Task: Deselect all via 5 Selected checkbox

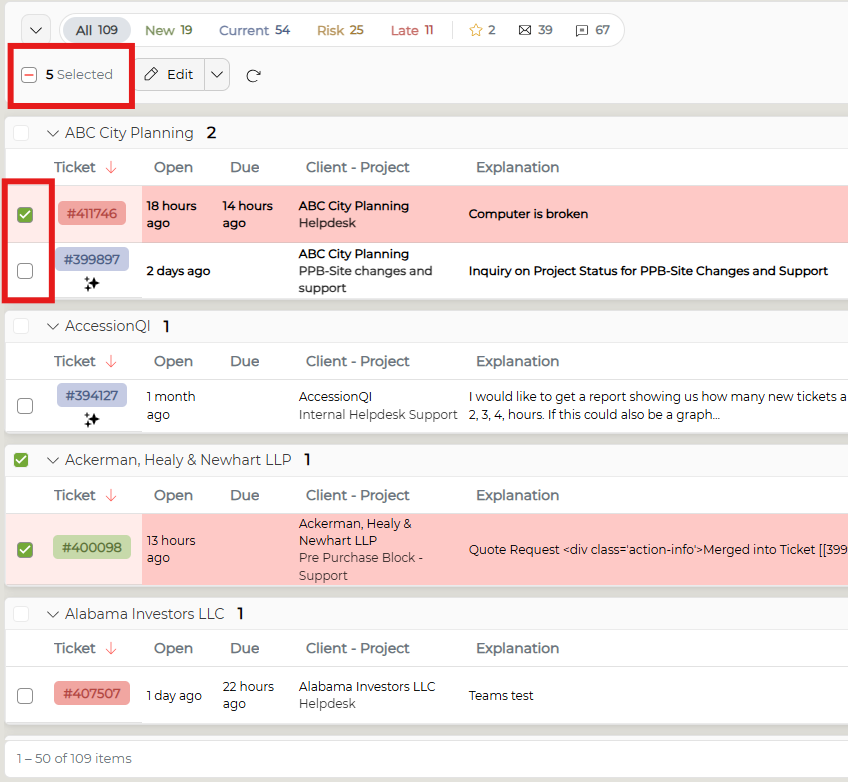Action: 29,75
